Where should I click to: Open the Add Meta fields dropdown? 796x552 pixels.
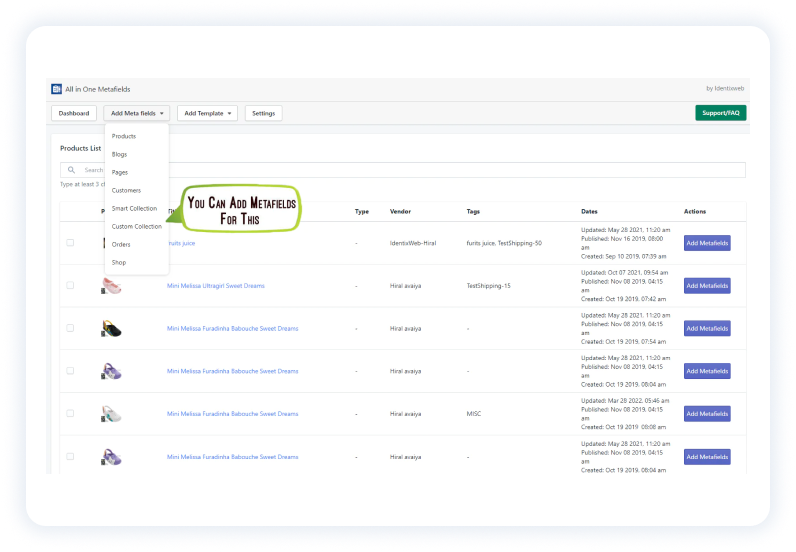point(138,113)
